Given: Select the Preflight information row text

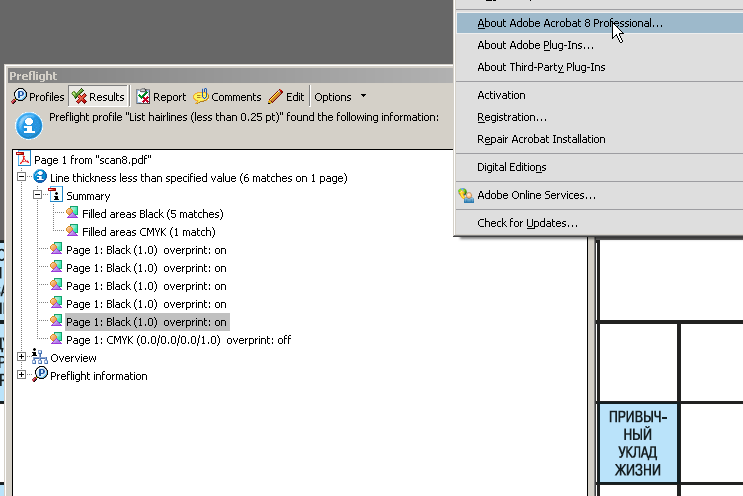Looking at the screenshot, I should coord(99,376).
